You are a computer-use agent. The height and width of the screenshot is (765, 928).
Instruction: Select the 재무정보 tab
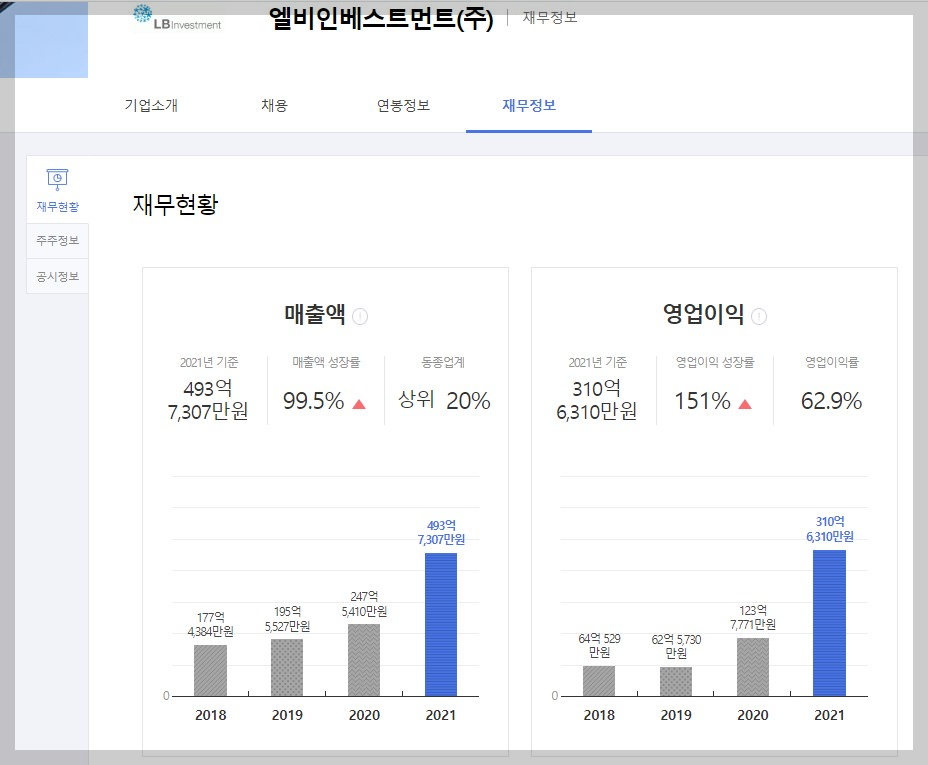(x=529, y=105)
